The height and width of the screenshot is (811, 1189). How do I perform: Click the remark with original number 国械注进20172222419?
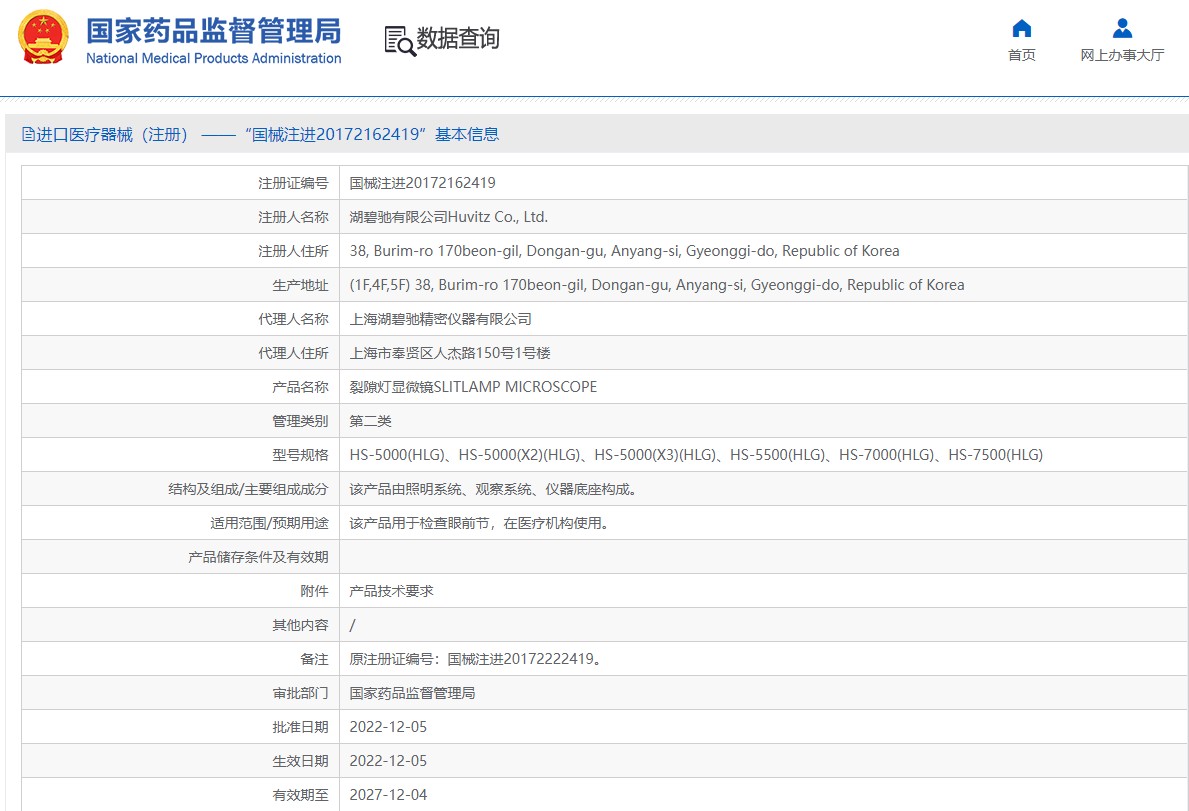(475, 659)
